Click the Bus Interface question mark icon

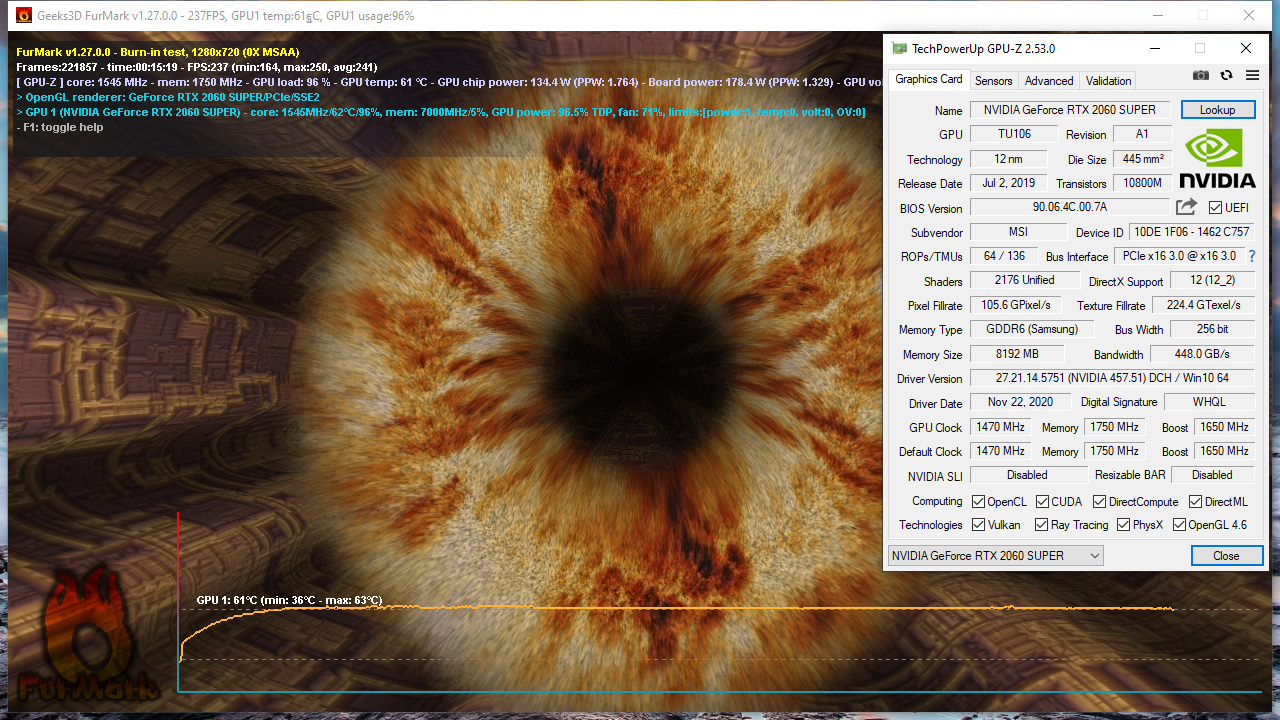(1252, 256)
